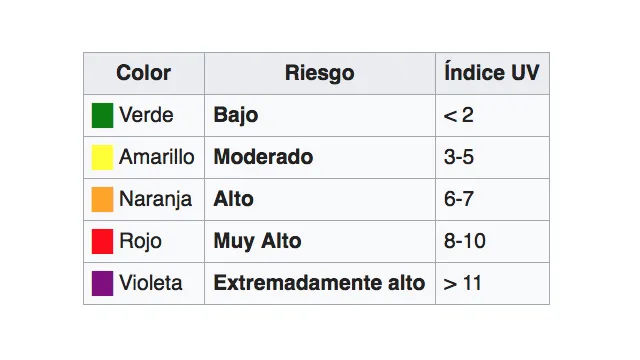Viewport: 640px width, 360px height.
Task: Click the '3-5' UV index value
Action: coord(459,157)
